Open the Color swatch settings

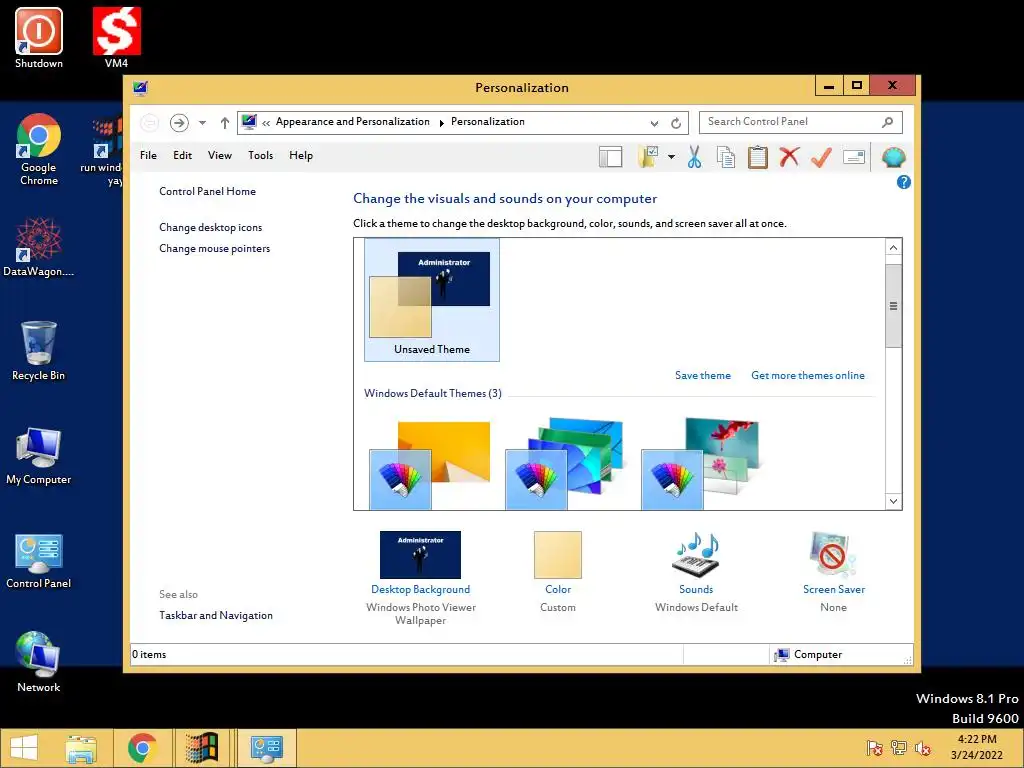tap(558, 555)
